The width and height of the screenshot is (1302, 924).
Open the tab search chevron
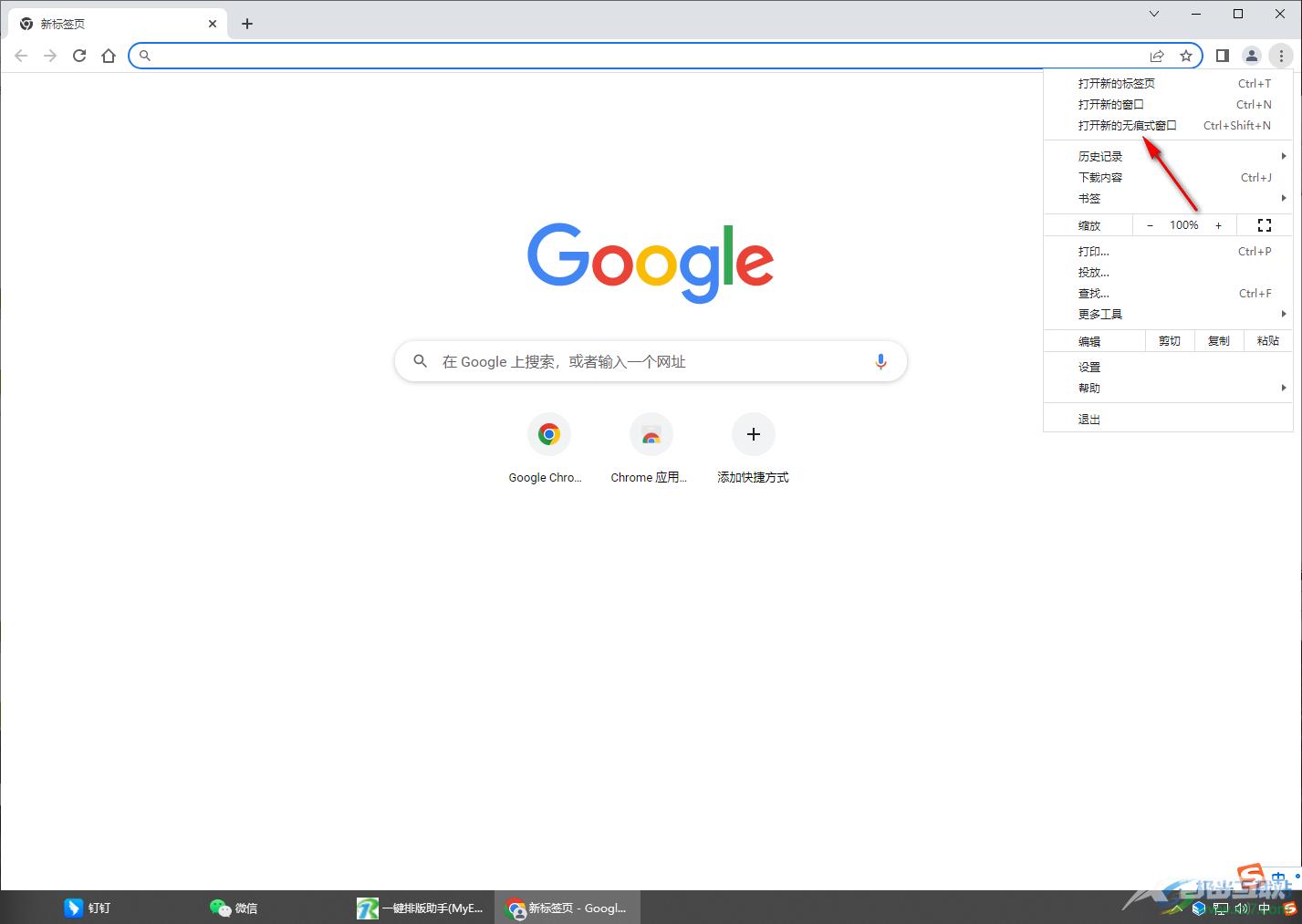[1154, 14]
